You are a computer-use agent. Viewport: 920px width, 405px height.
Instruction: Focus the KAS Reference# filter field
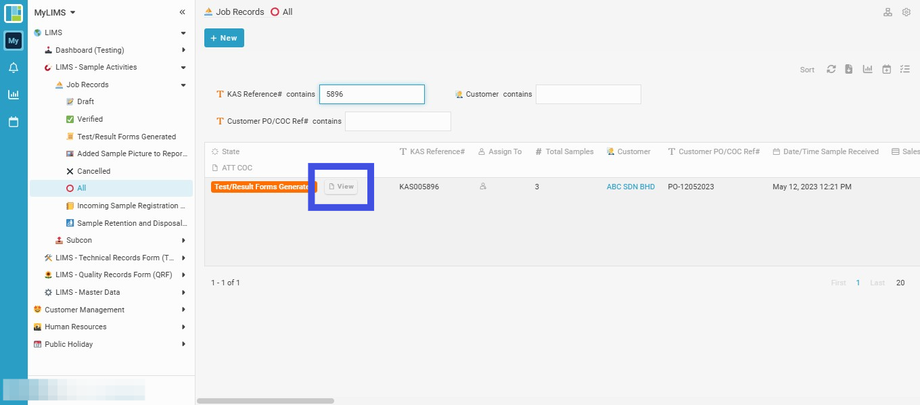[x=372, y=94]
